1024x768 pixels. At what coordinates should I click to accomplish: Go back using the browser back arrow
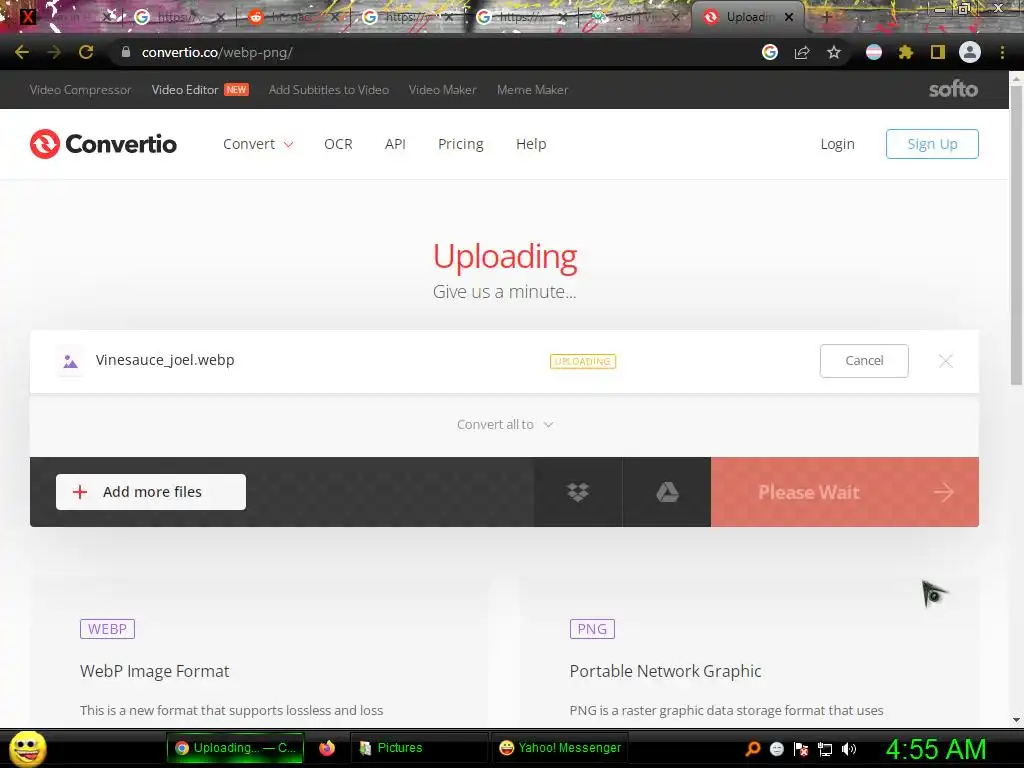click(x=22, y=52)
